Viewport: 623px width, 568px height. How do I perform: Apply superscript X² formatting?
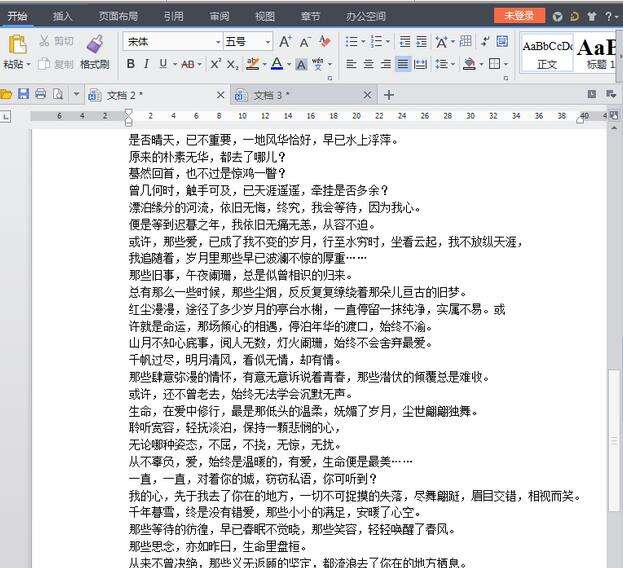[x=215, y=64]
